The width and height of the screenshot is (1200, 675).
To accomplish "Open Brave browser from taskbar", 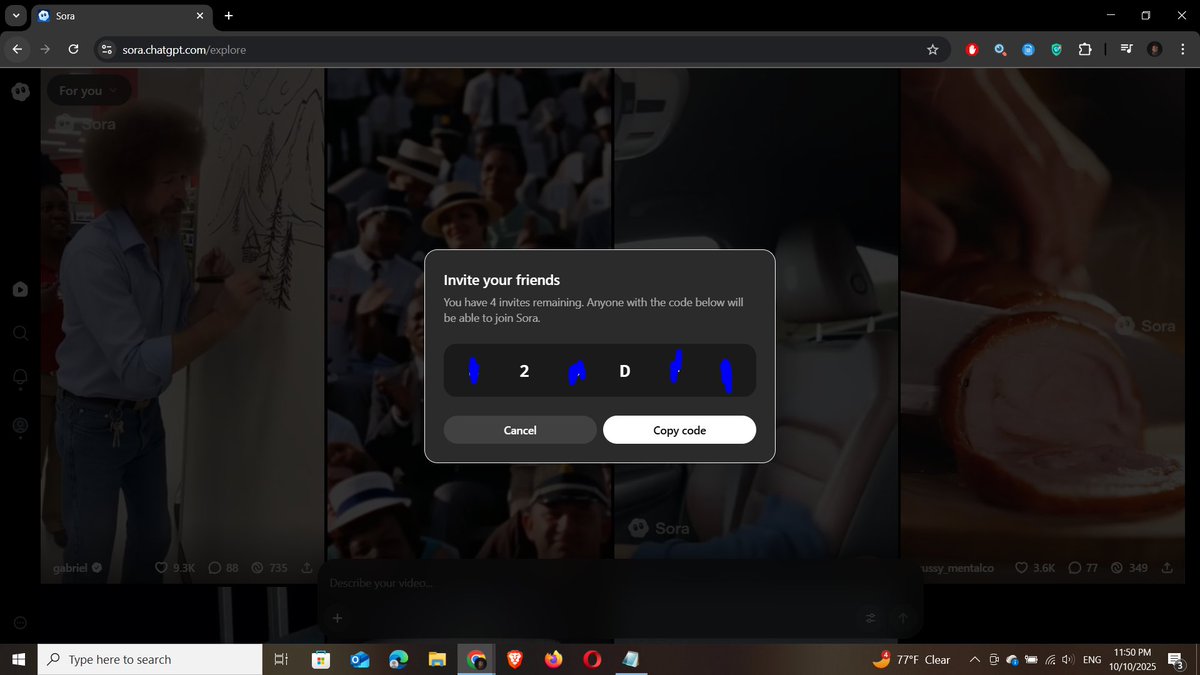I will click(515, 659).
